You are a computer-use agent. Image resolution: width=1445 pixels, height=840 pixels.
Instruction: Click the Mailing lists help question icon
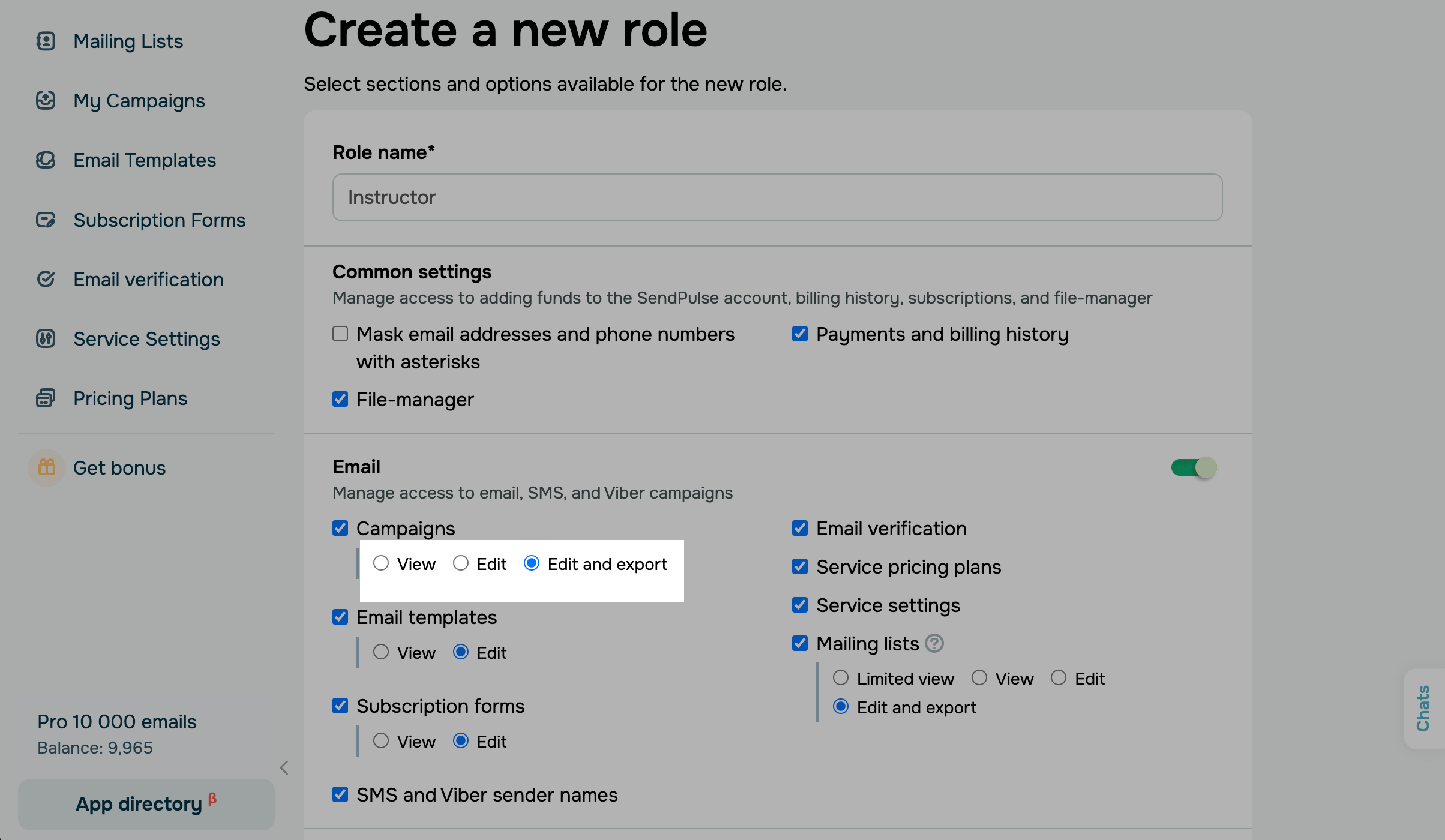pos(934,643)
